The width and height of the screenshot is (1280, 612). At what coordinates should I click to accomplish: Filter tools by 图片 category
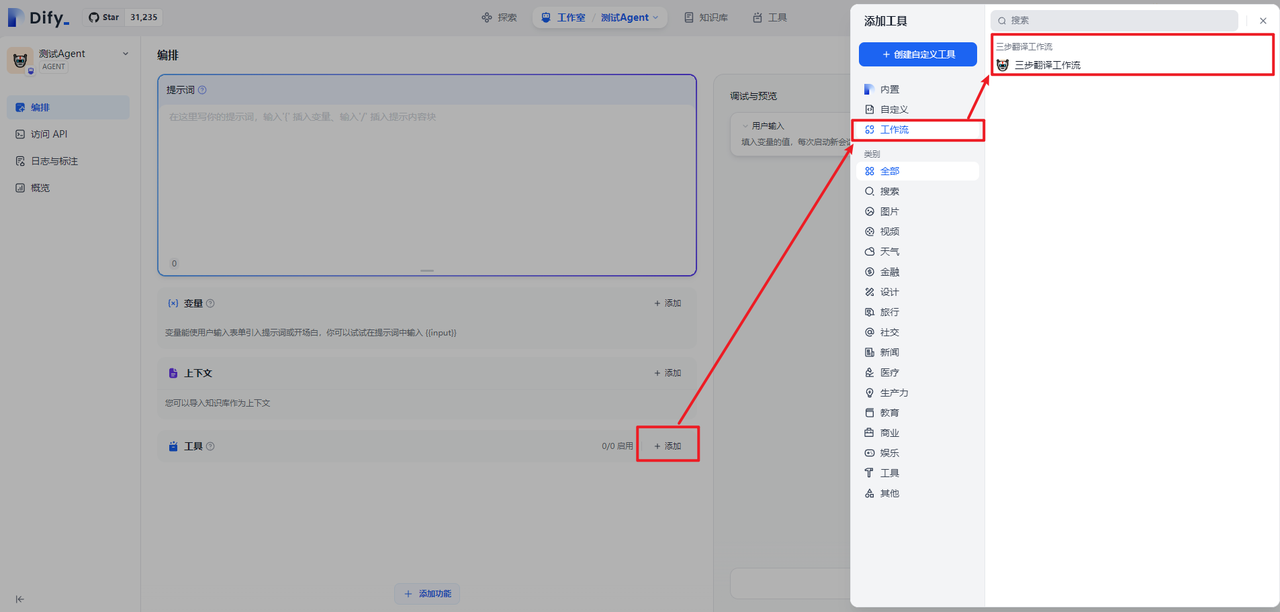click(919, 211)
